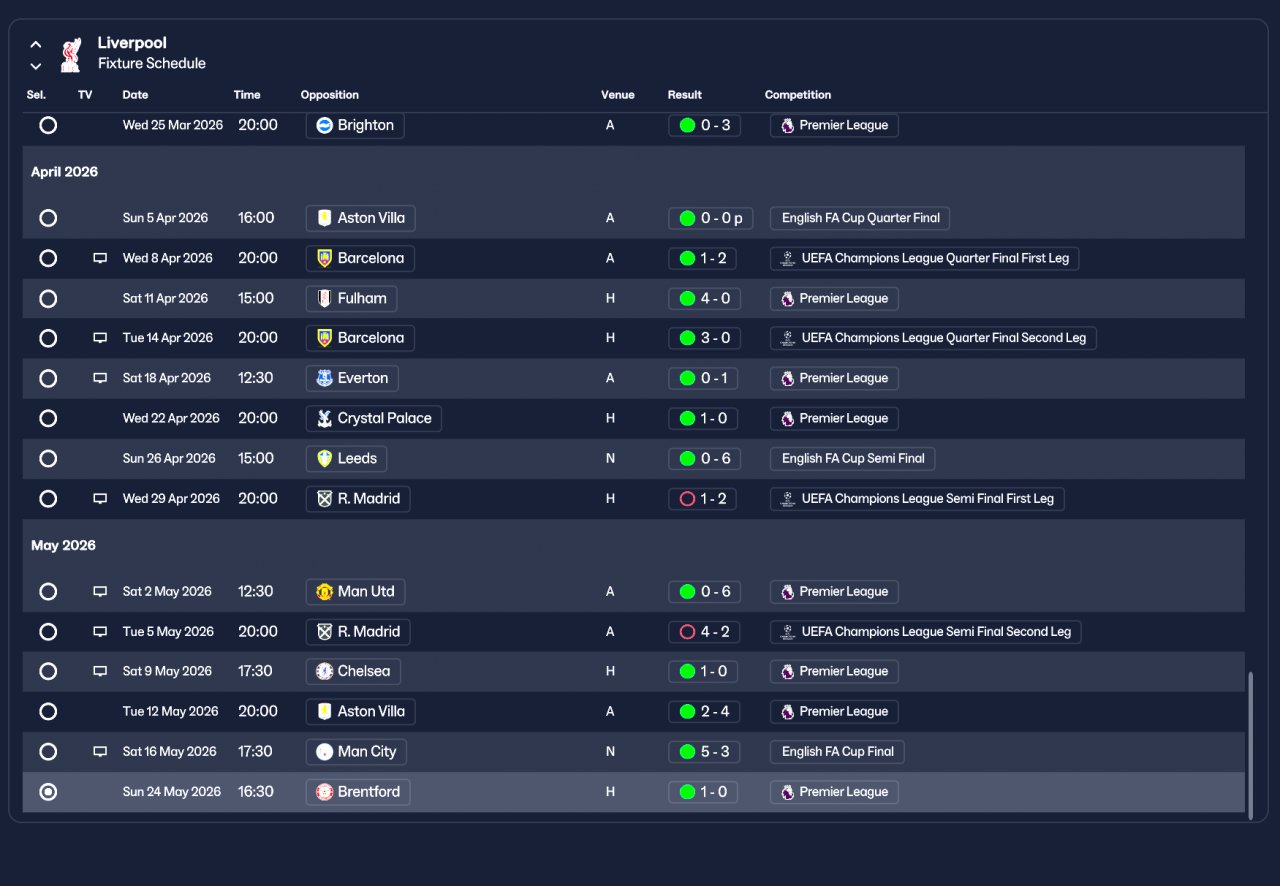Open the 4 - 0 result against Fulham

704,298
